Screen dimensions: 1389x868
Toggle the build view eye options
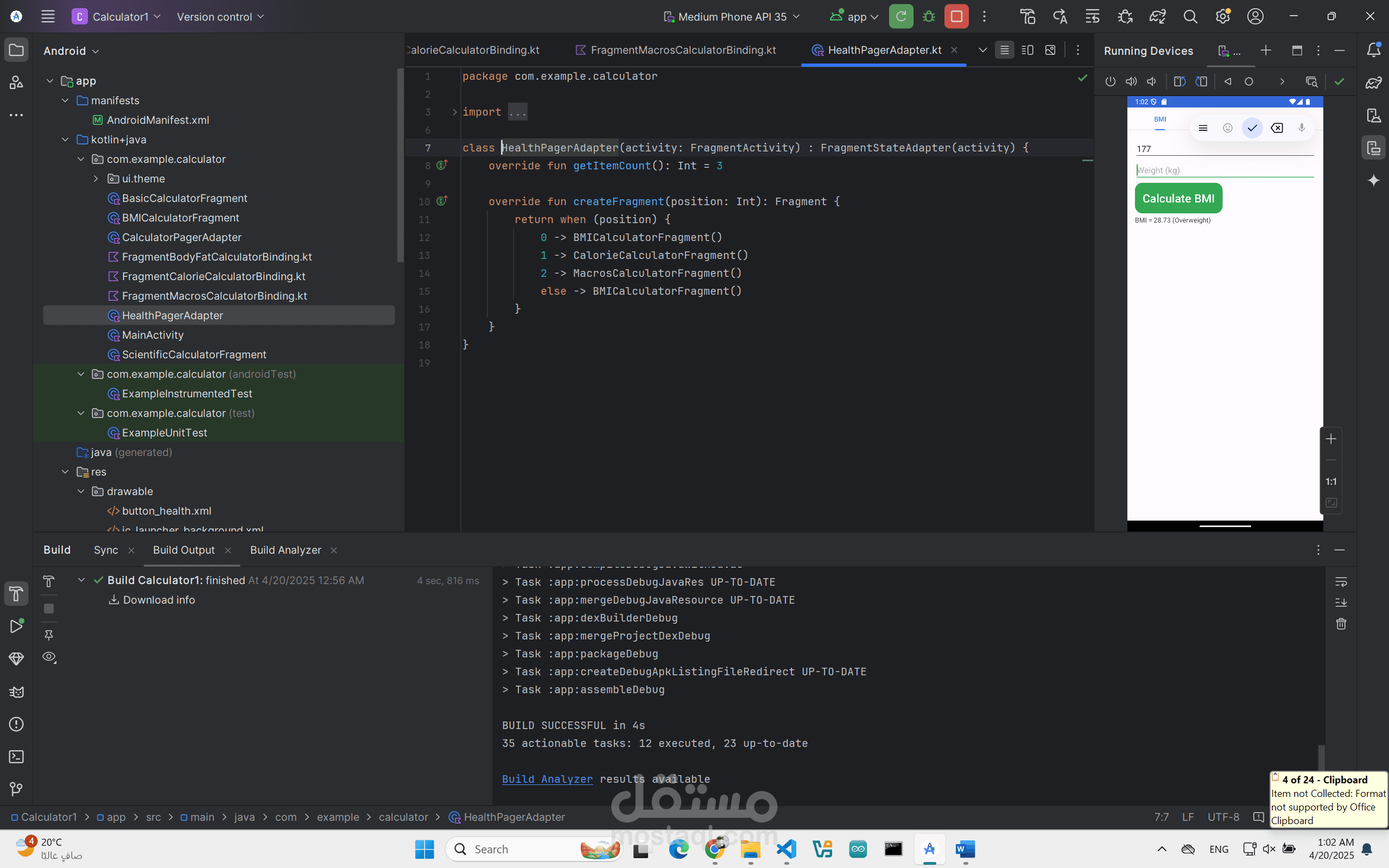pyautogui.click(x=49, y=657)
